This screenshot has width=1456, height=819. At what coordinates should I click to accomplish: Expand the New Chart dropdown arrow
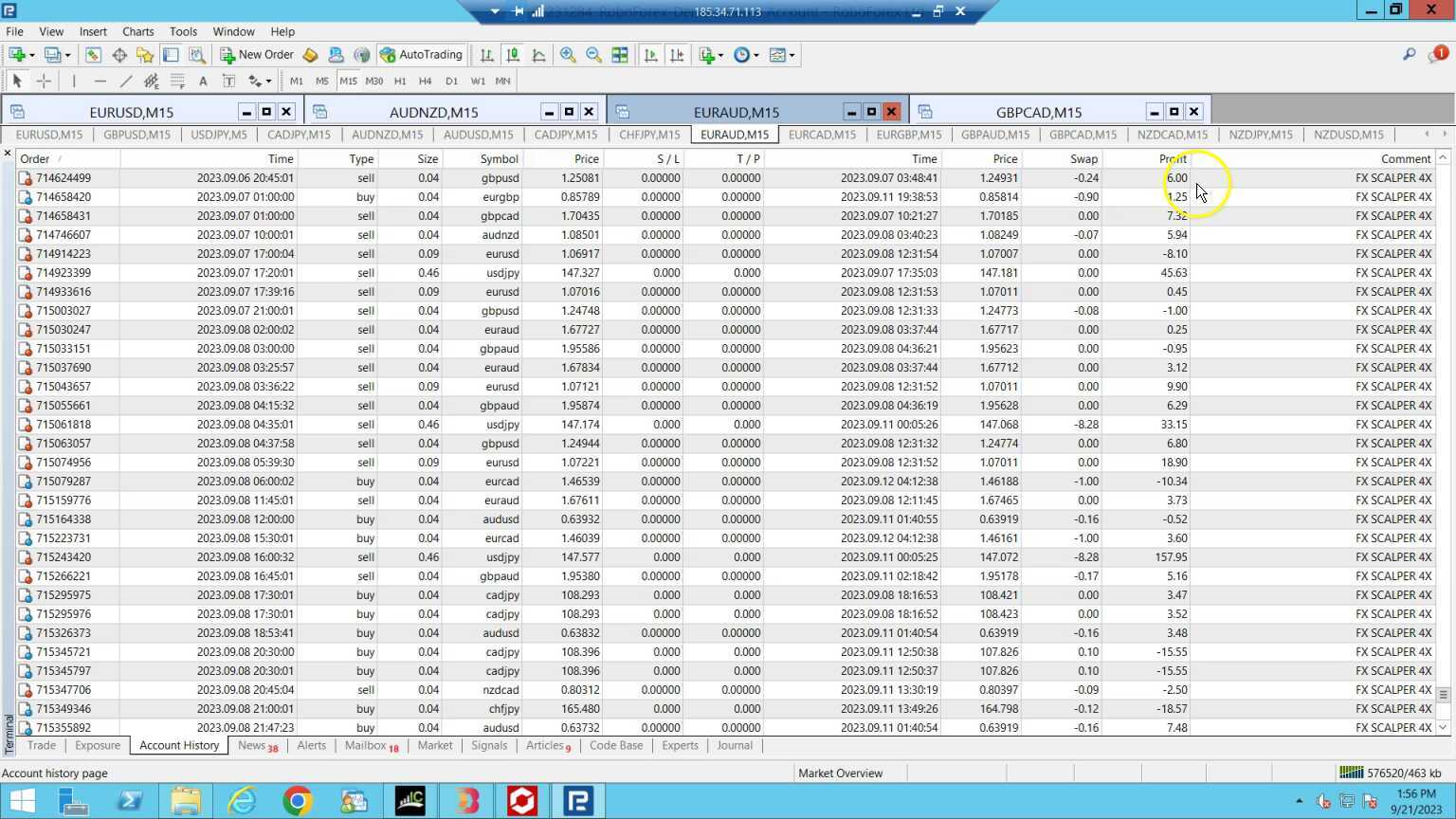click(31, 54)
